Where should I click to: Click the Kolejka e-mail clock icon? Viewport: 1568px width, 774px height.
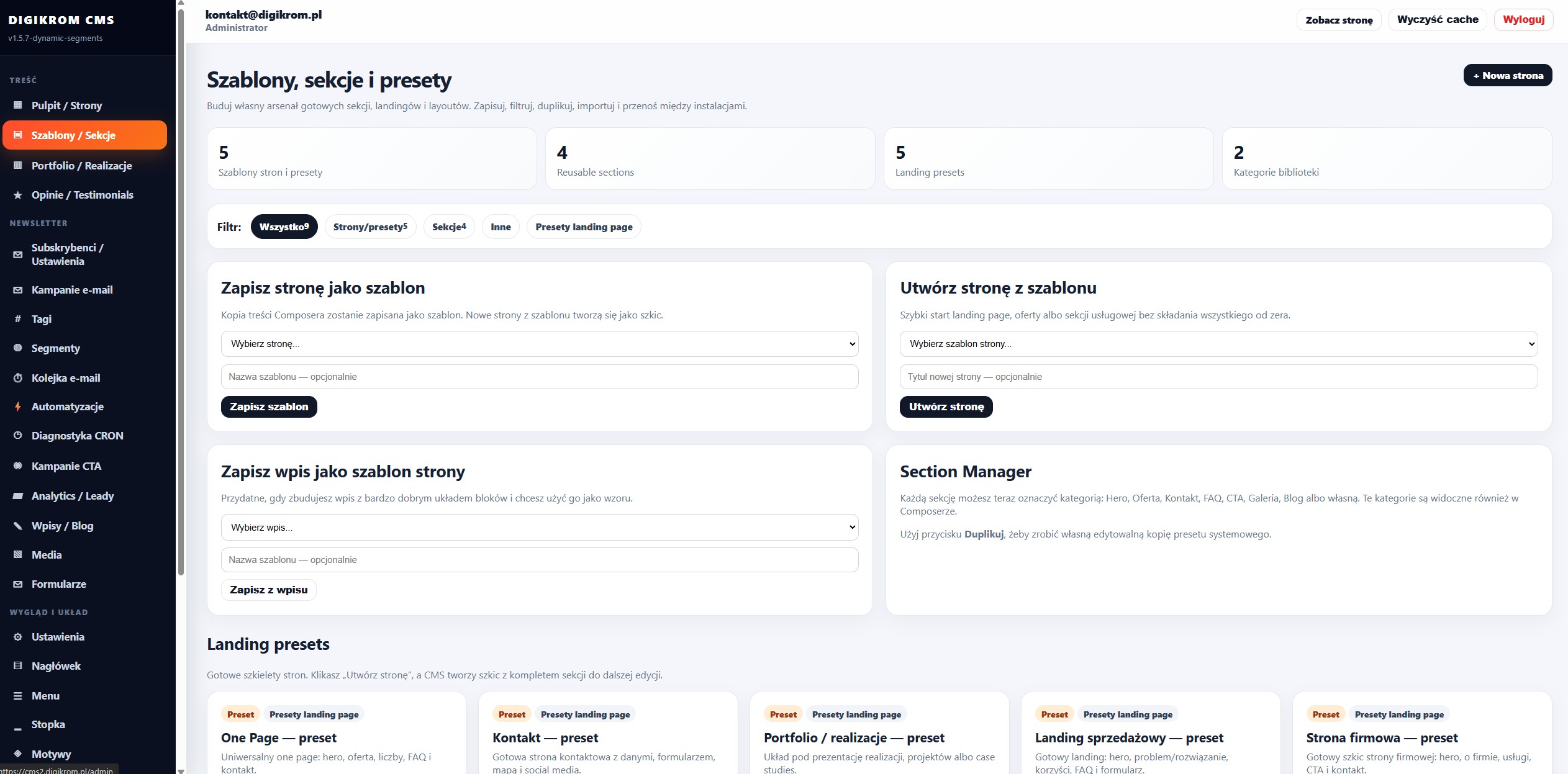tap(18, 378)
